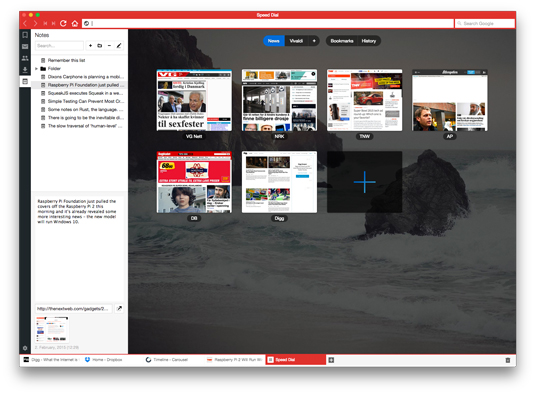Viewport: 535px width, 394px height.
Task: Open the TNW speed dial thumbnail
Action: point(365,100)
